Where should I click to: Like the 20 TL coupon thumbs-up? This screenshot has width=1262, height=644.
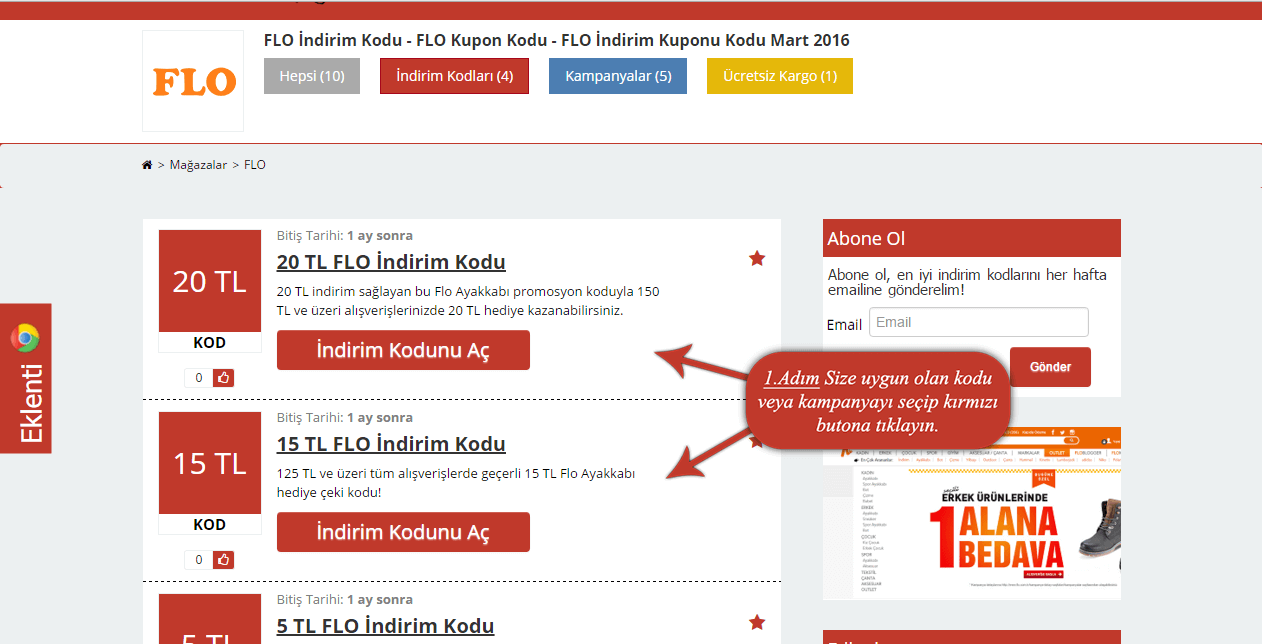(224, 378)
